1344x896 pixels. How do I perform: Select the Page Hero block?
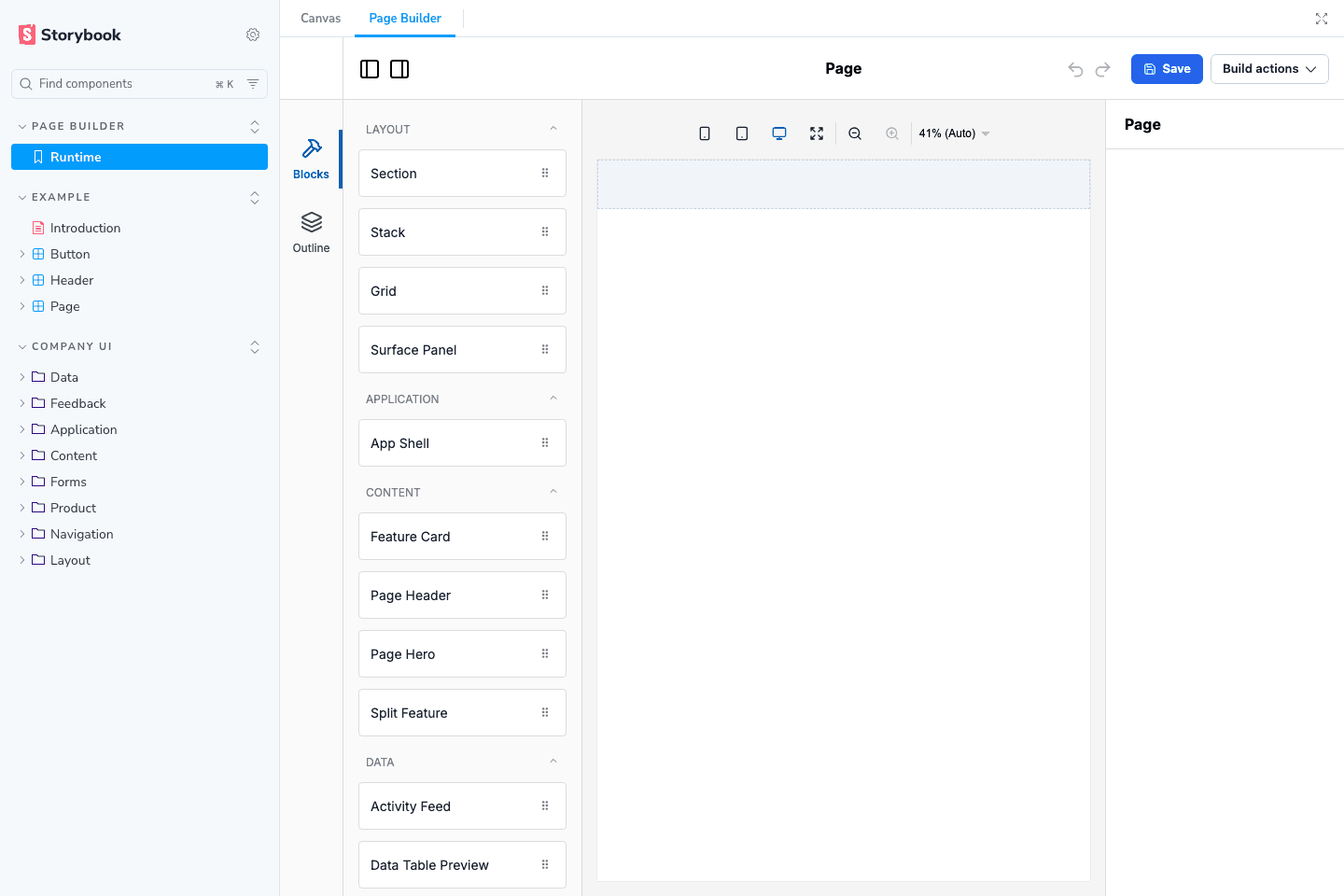tap(462, 654)
